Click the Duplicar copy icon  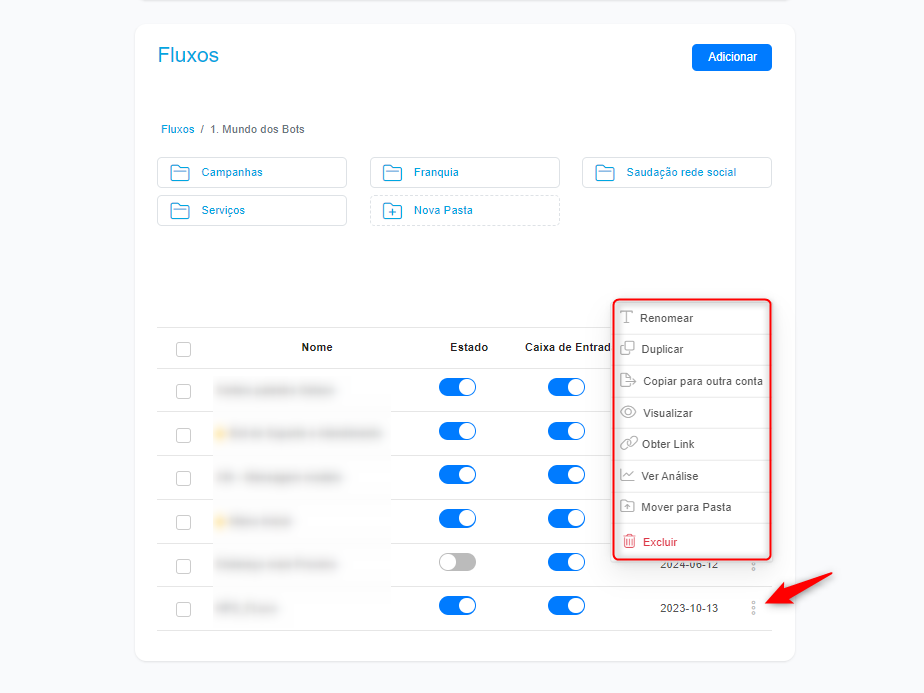pos(628,348)
